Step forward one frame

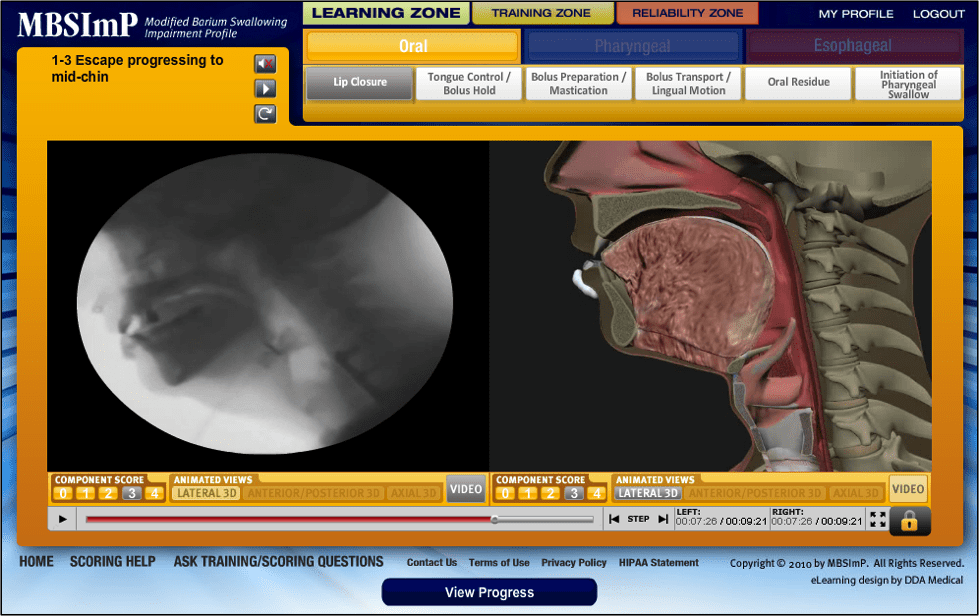tap(662, 519)
